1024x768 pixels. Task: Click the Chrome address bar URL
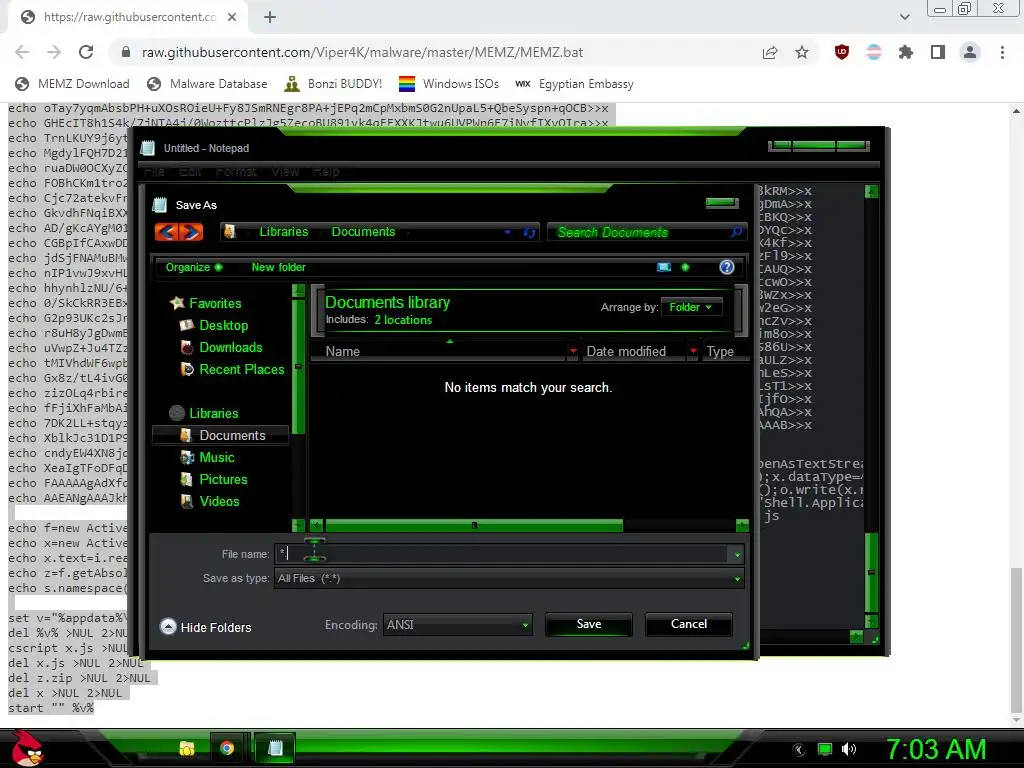tap(362, 52)
